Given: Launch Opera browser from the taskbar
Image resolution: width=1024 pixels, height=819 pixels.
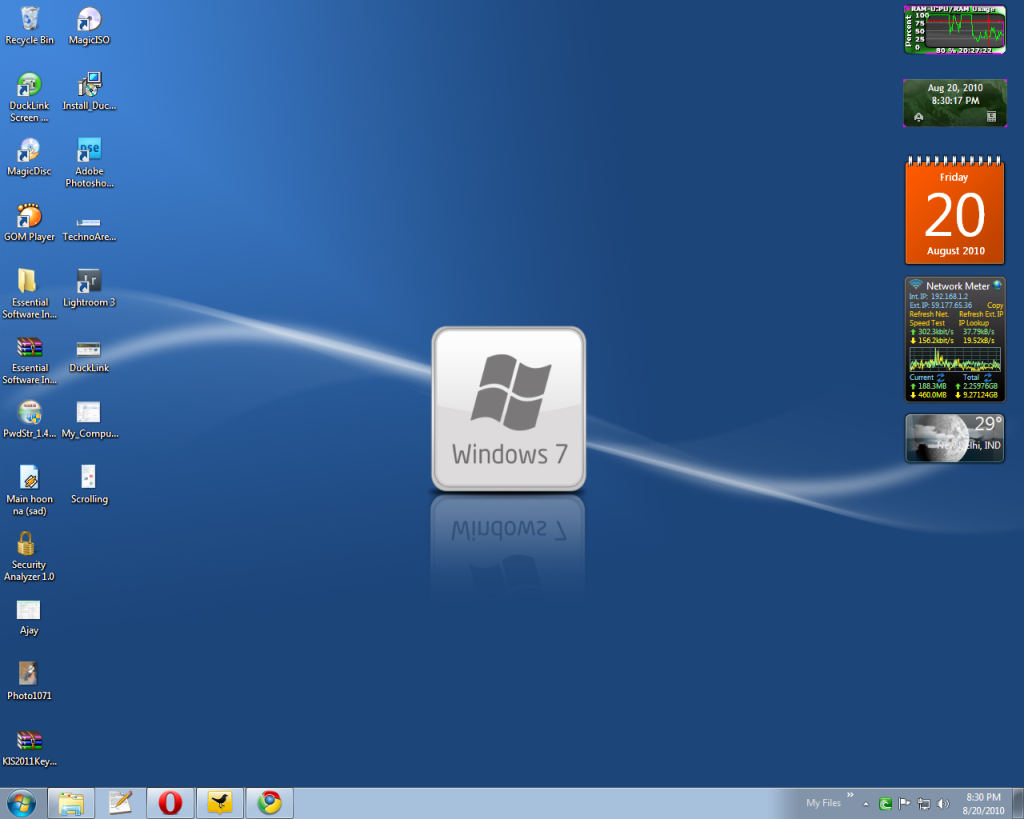Looking at the screenshot, I should [170, 803].
